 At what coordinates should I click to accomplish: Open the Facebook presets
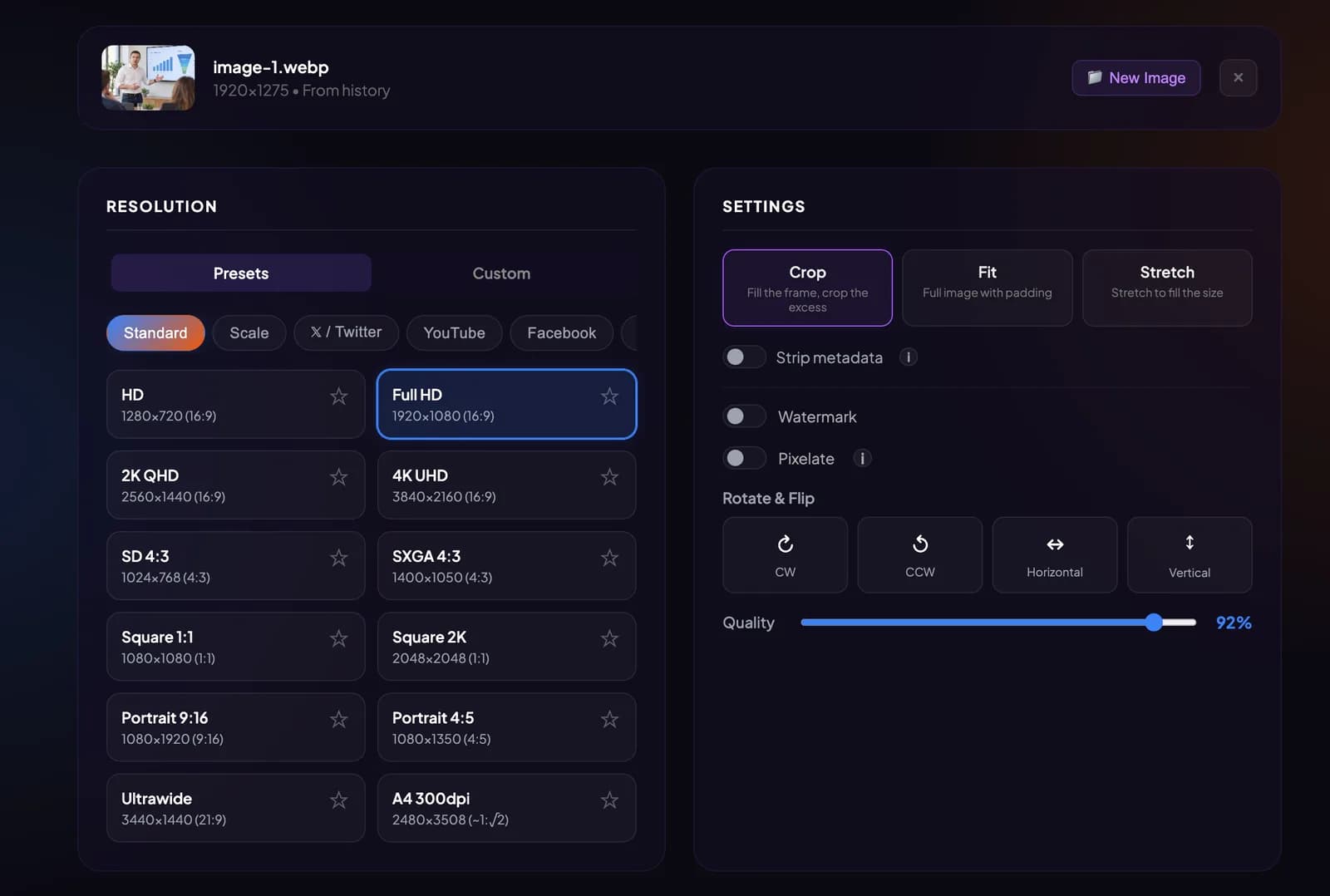coord(561,332)
